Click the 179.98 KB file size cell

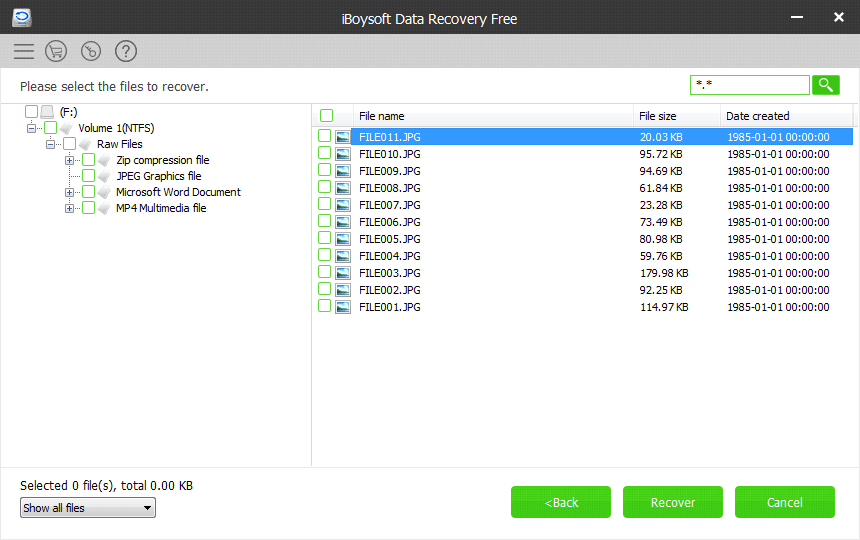tap(664, 273)
